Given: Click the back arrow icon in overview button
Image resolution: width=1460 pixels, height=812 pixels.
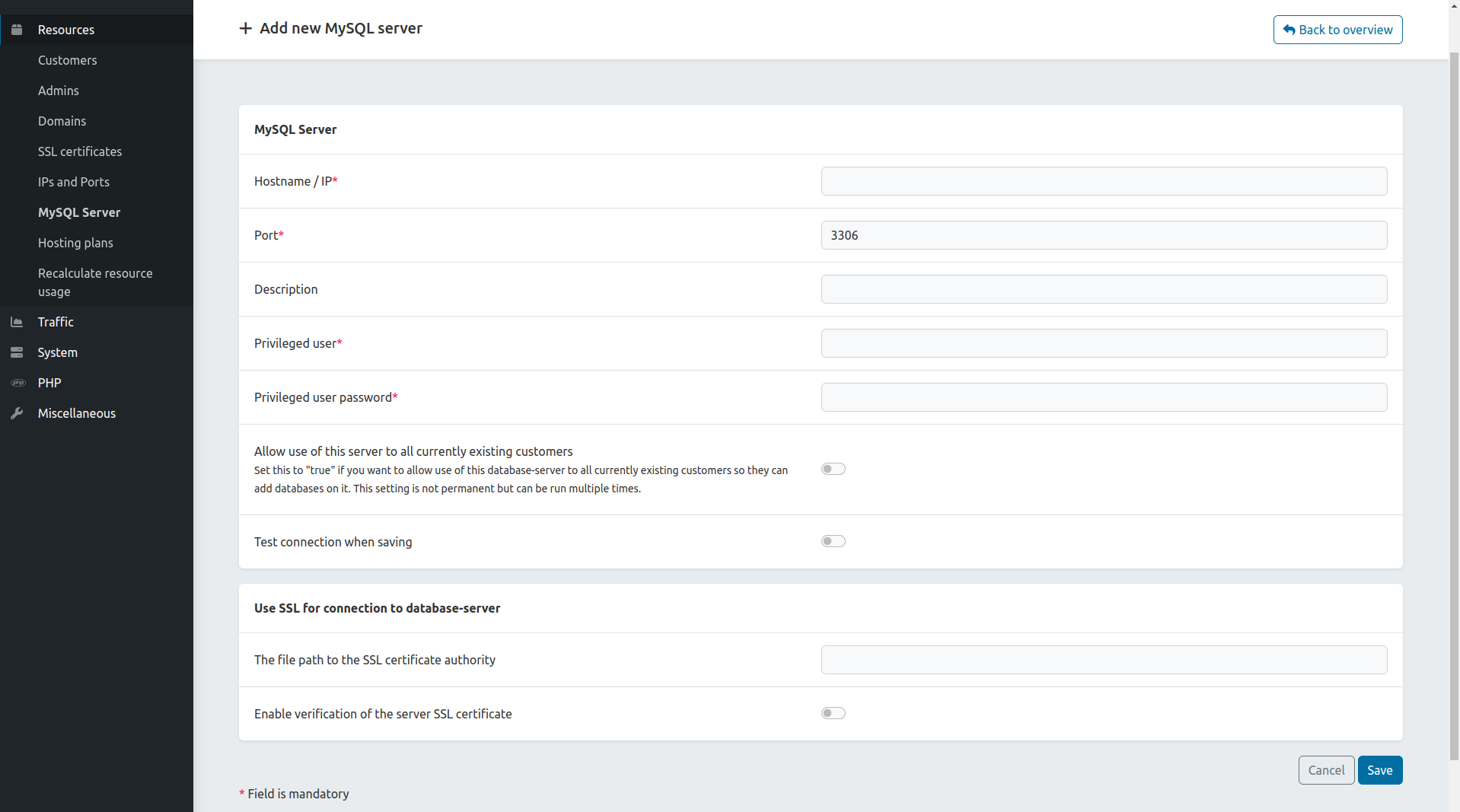Looking at the screenshot, I should pos(1289,30).
